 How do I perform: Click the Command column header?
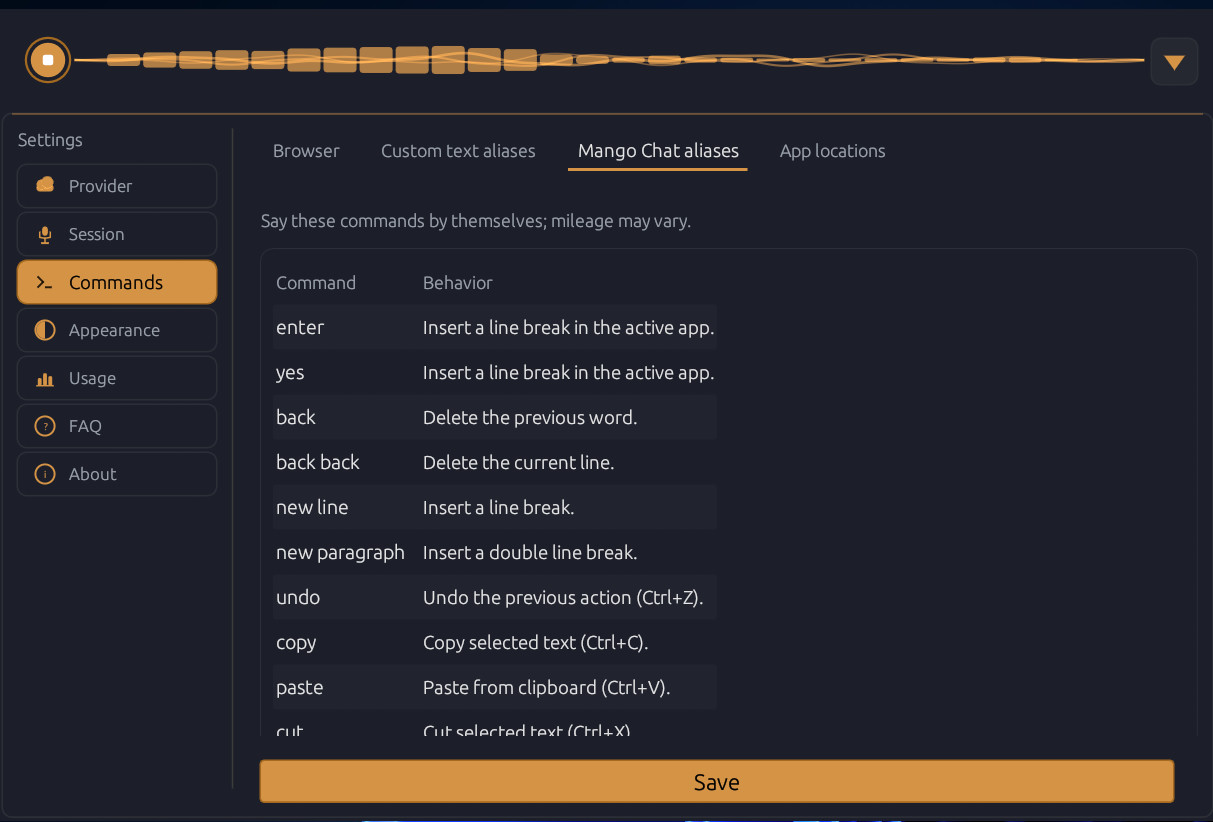pyautogui.click(x=316, y=283)
